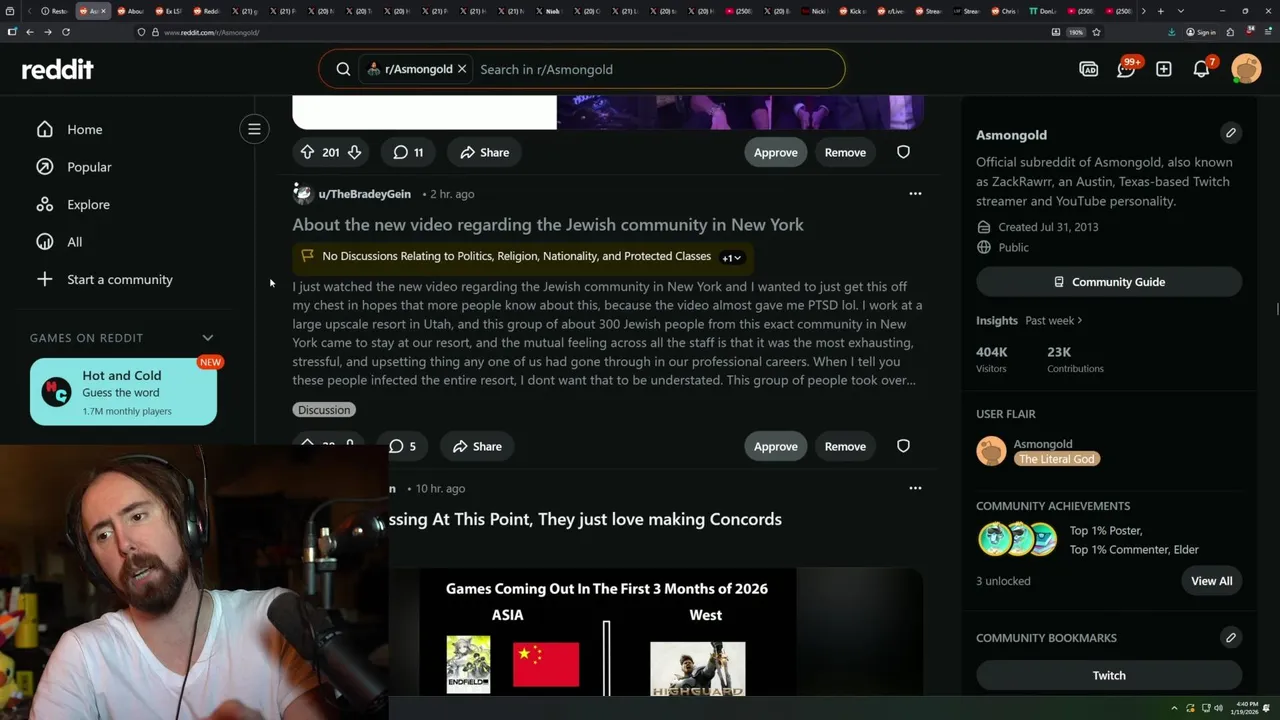Open the user avatar menu
Image resolution: width=1280 pixels, height=720 pixels.
coord(1246,69)
